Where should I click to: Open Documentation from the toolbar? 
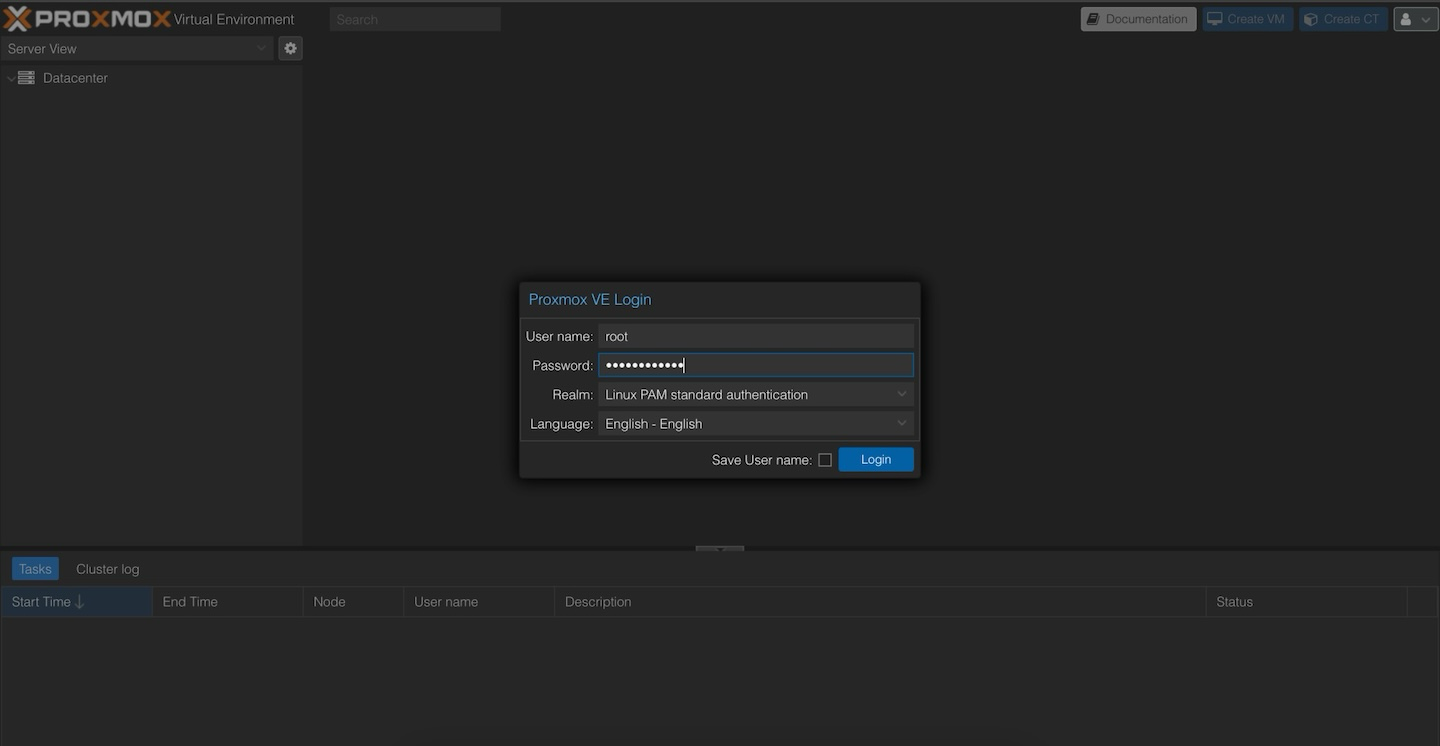pyautogui.click(x=1137, y=18)
